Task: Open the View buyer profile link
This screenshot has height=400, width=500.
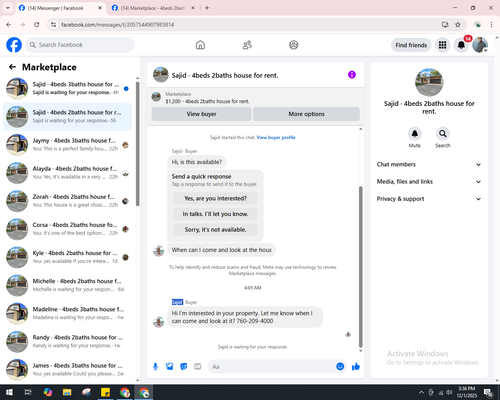Action: (x=276, y=137)
